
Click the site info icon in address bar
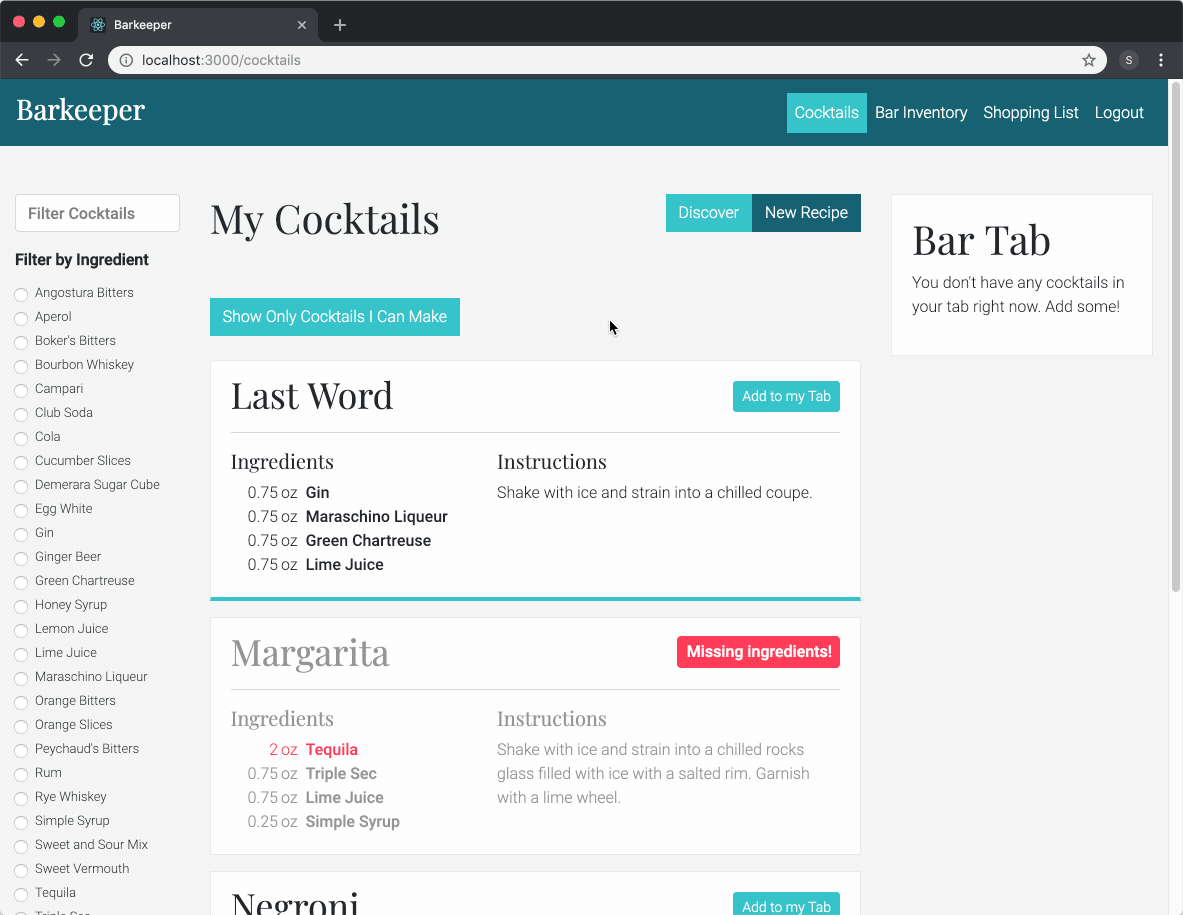click(x=126, y=60)
